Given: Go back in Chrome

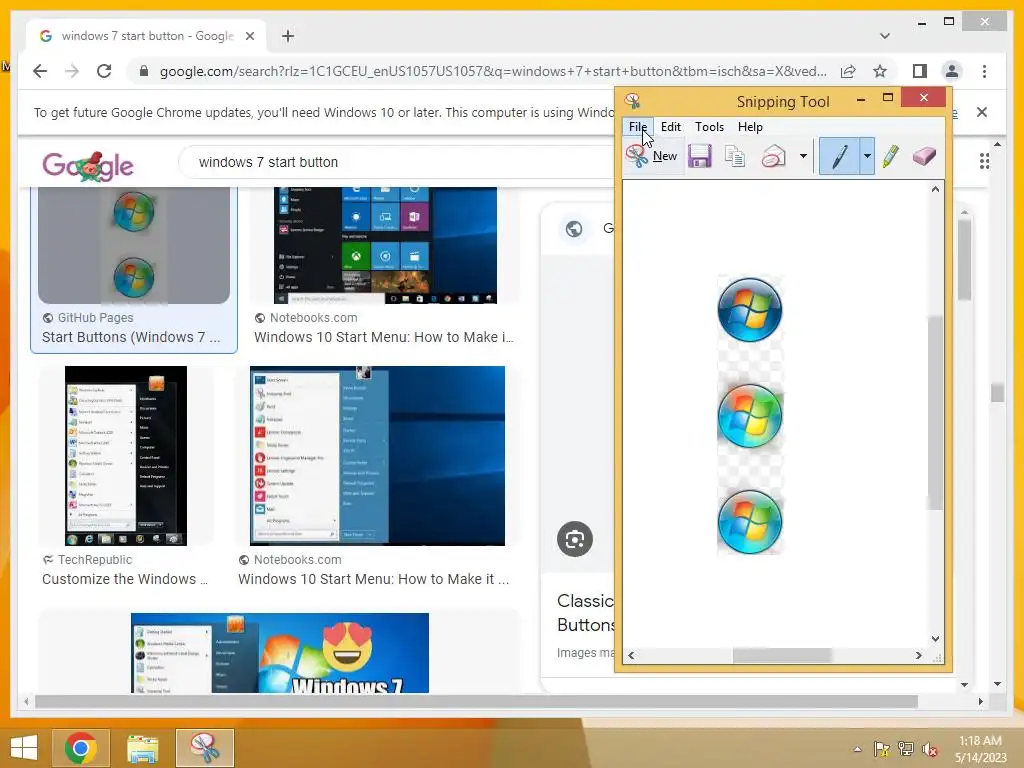Looking at the screenshot, I should pyautogui.click(x=40, y=71).
